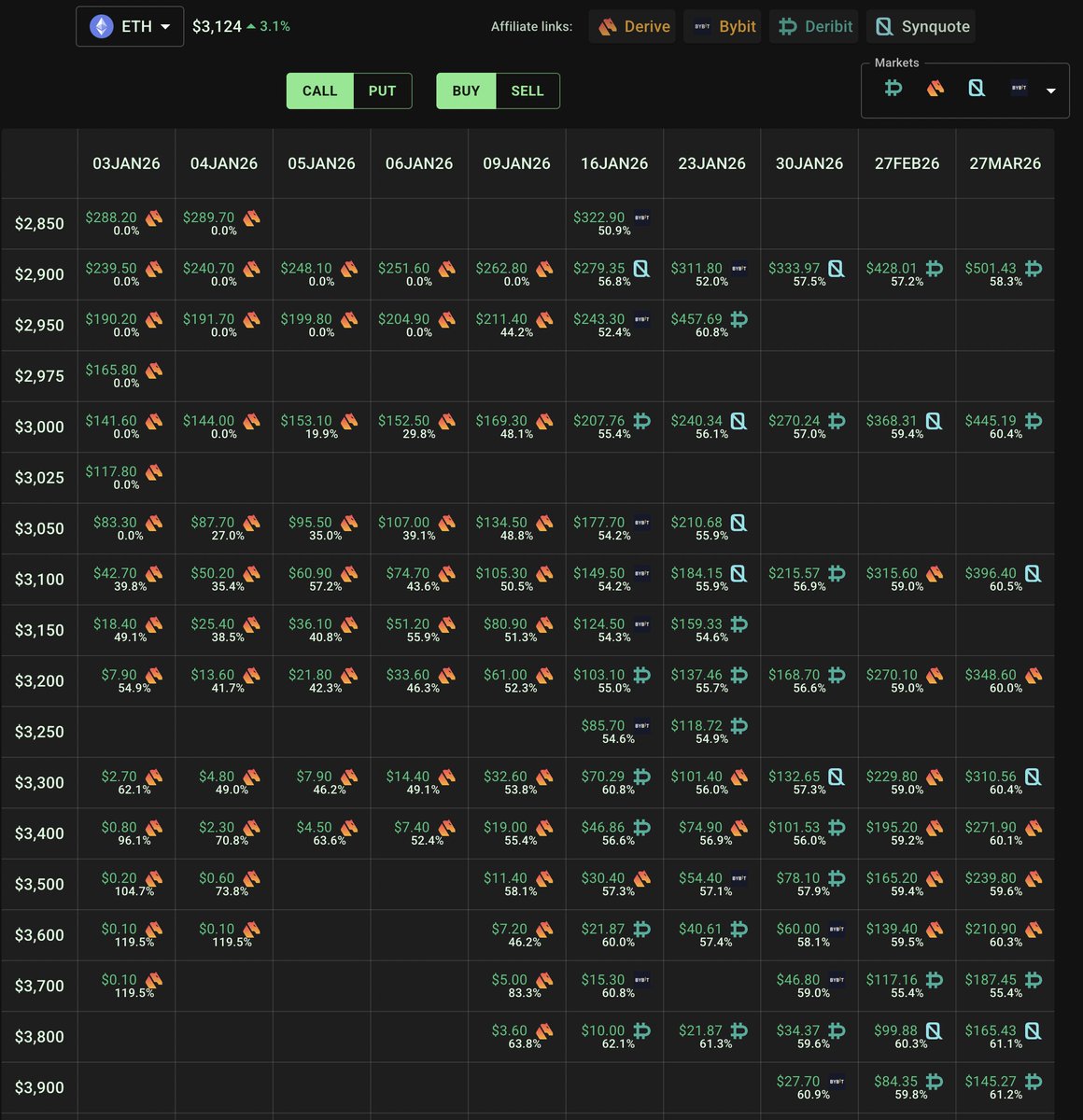
Task: Click the Deribit icon beside $159.33
Action: pyautogui.click(x=738, y=624)
